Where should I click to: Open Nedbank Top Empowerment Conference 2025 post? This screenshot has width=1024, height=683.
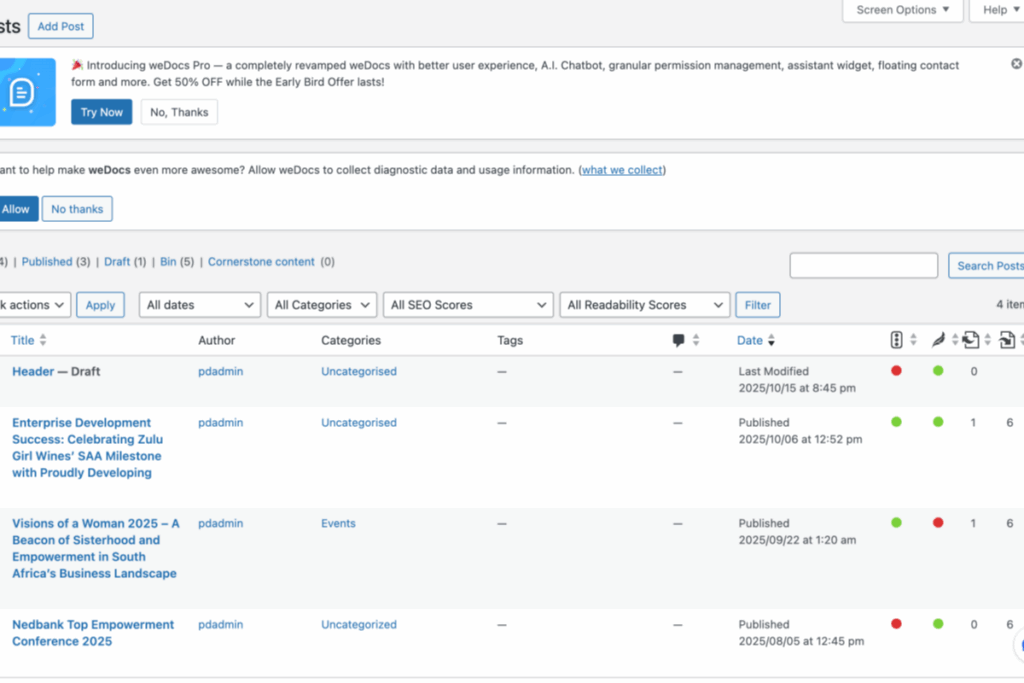click(x=93, y=633)
